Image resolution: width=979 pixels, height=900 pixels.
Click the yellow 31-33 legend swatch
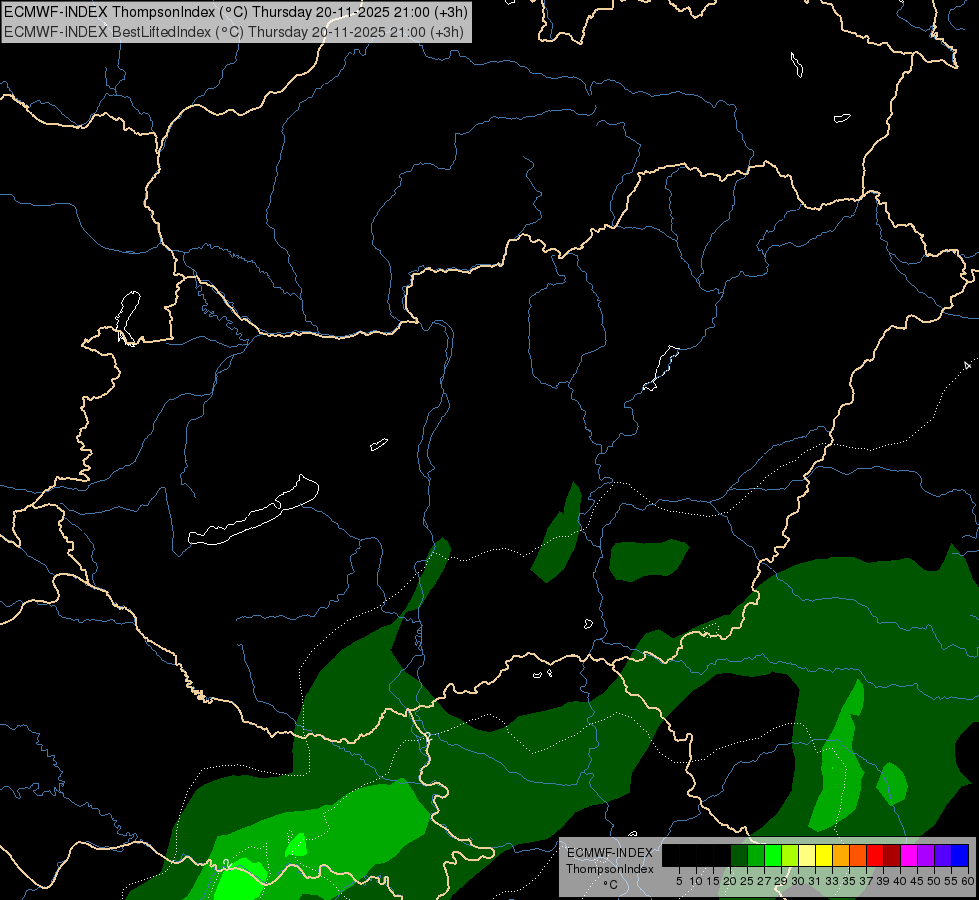click(824, 855)
